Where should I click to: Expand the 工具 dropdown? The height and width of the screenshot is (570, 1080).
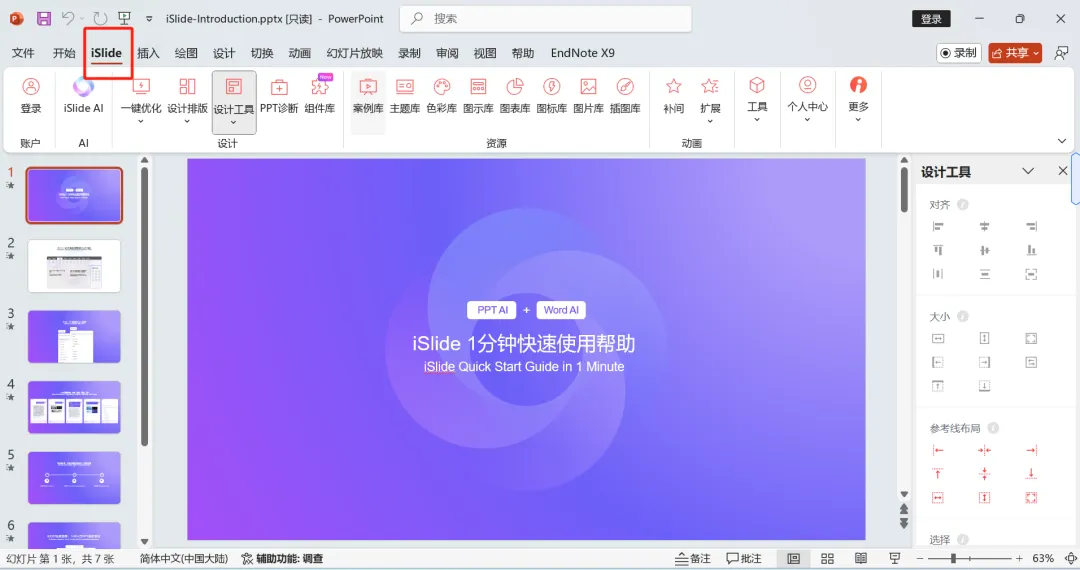757,120
